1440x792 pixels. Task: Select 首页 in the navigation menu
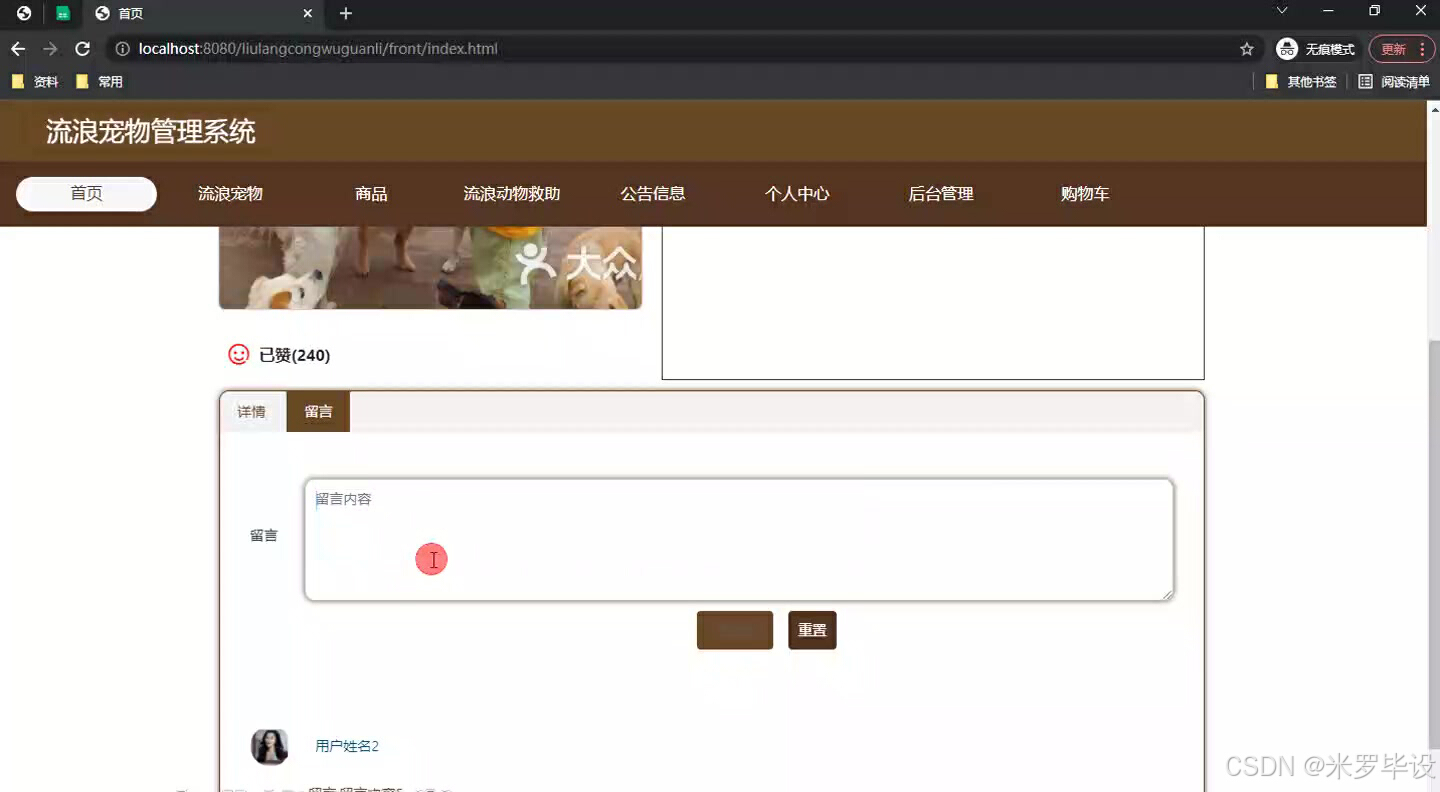tap(86, 194)
